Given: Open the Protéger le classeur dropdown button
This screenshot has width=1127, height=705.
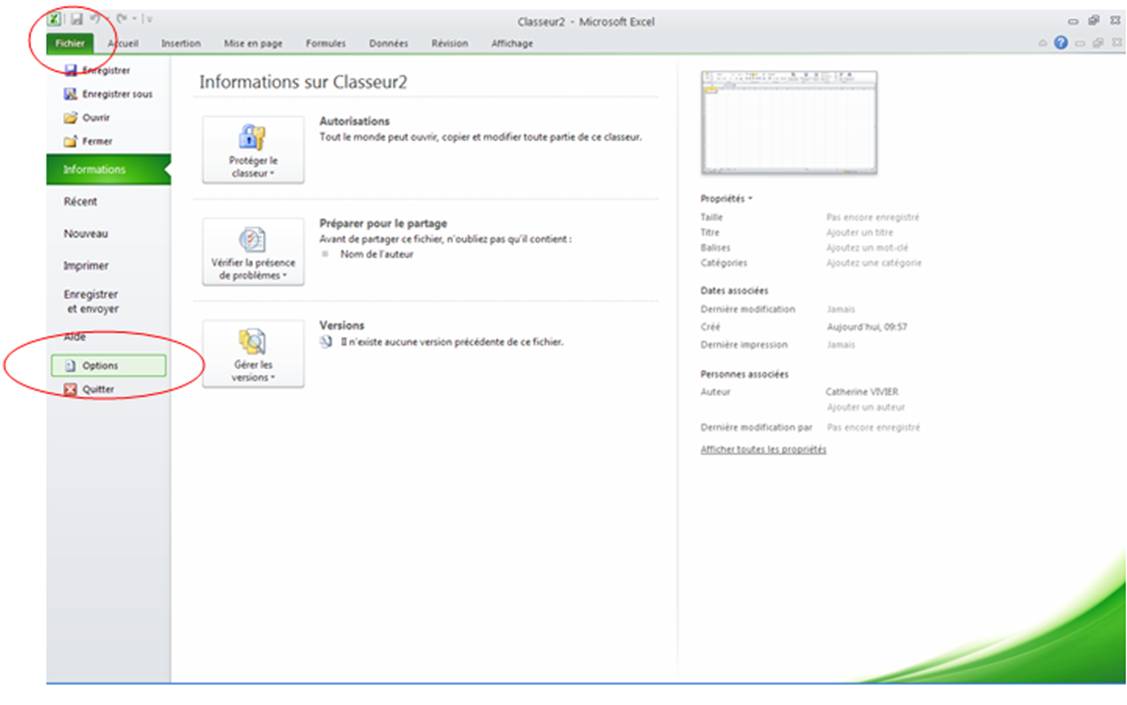Looking at the screenshot, I should point(253,150).
